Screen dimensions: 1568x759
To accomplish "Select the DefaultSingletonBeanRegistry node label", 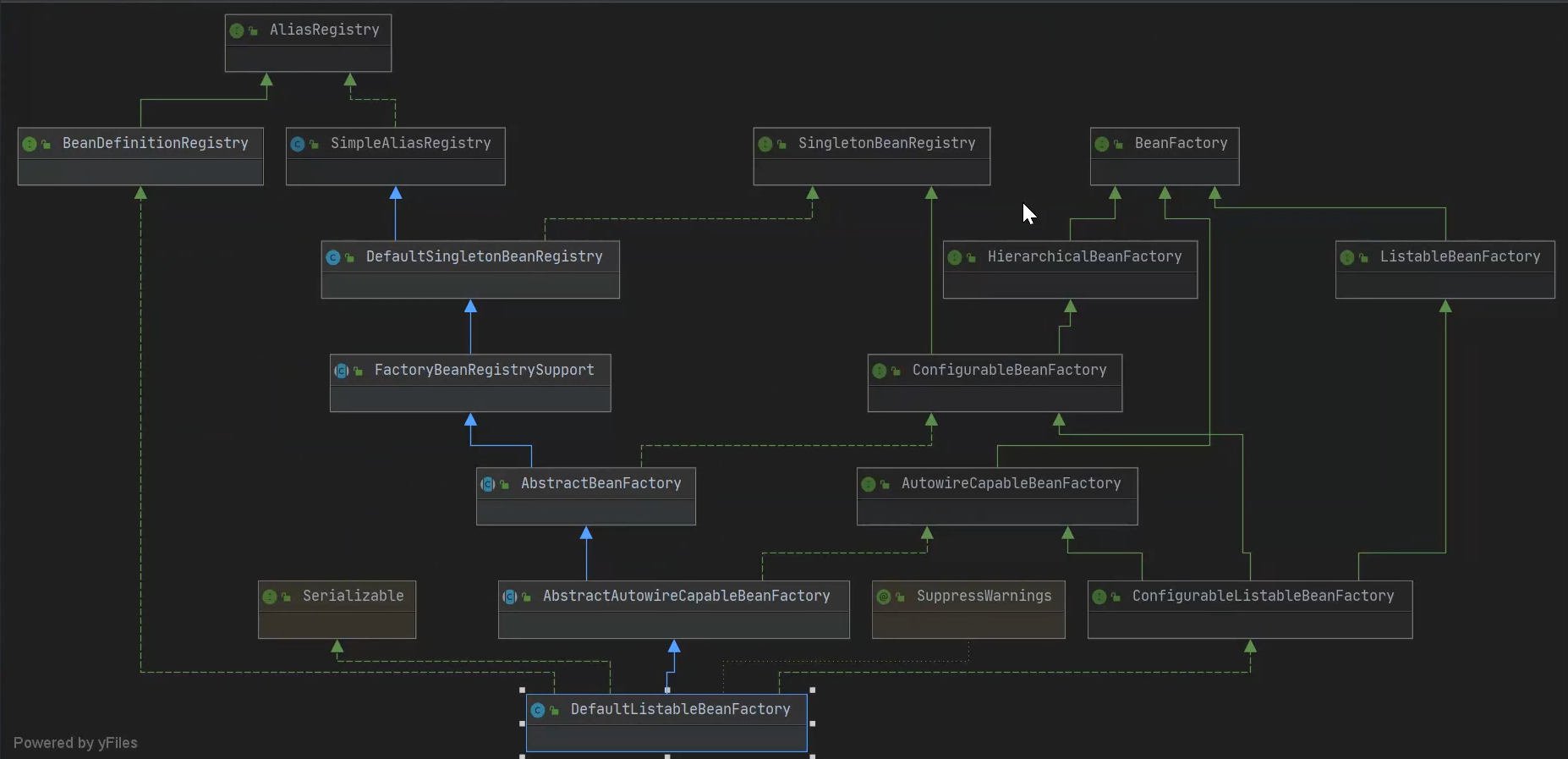I will click(485, 256).
